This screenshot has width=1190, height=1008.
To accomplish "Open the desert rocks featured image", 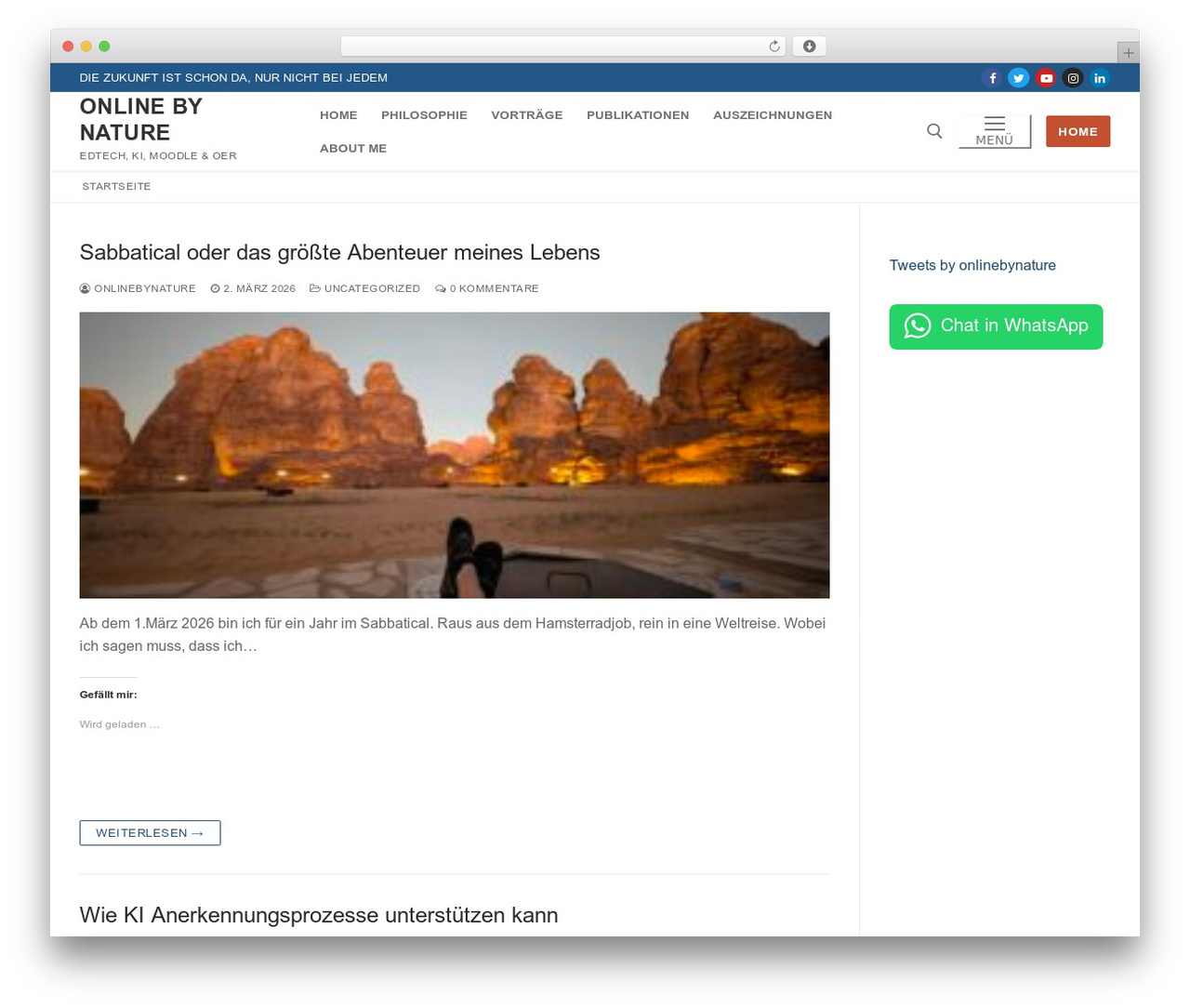I will tap(455, 455).
